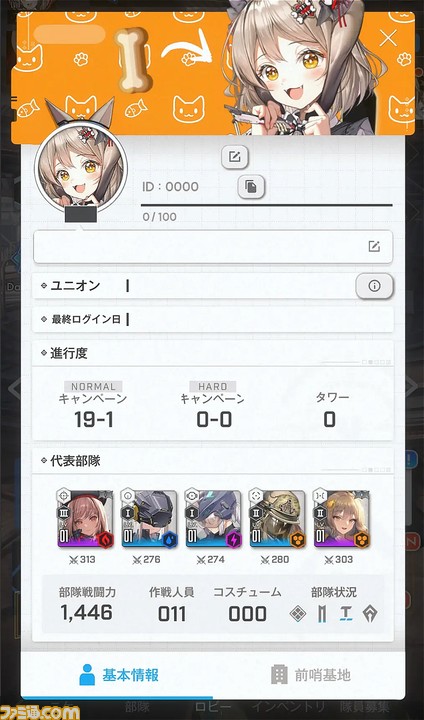This screenshot has width=424, height=720.
Task: Click the T-shaped squad status icon
Action: click(x=346, y=614)
